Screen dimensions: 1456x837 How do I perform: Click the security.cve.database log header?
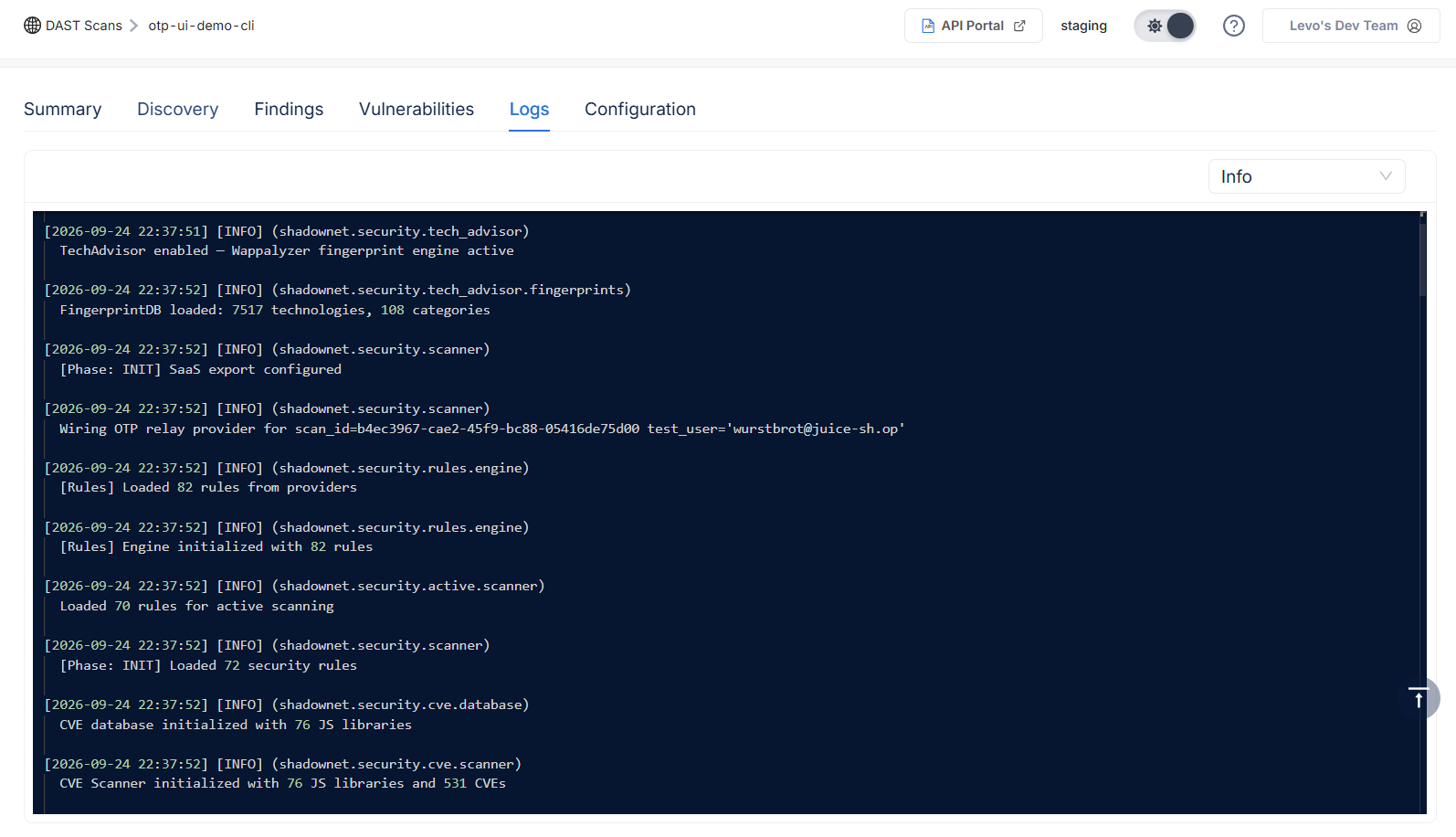(x=287, y=705)
